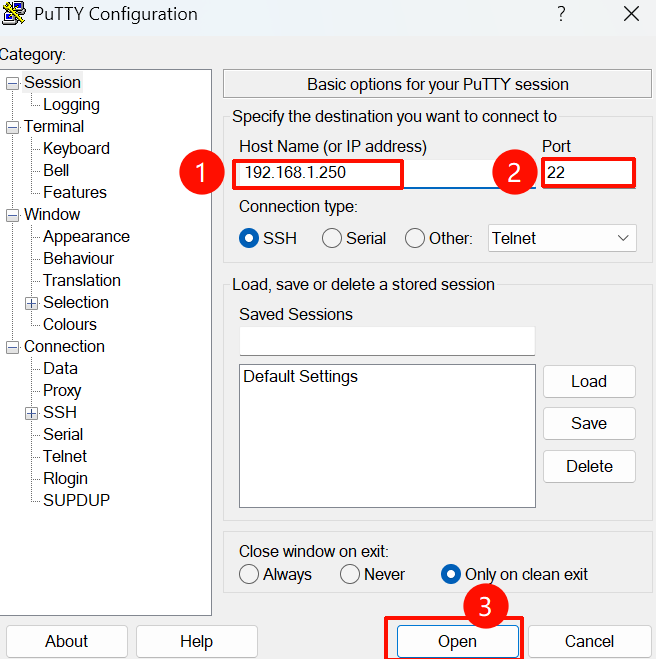
Task: Select the SSH connection type radio button
Action: point(250,238)
